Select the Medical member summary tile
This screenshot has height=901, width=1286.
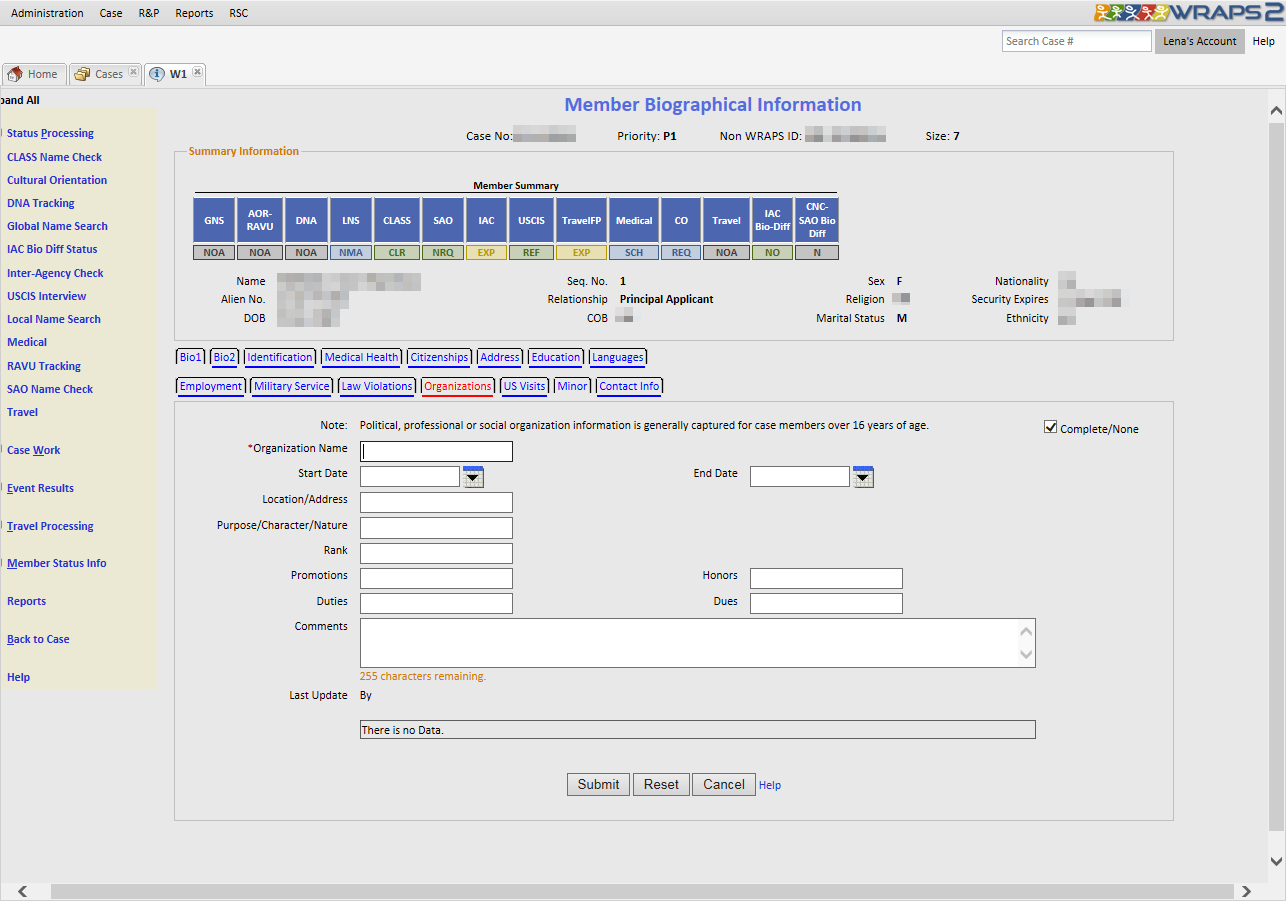(x=634, y=220)
